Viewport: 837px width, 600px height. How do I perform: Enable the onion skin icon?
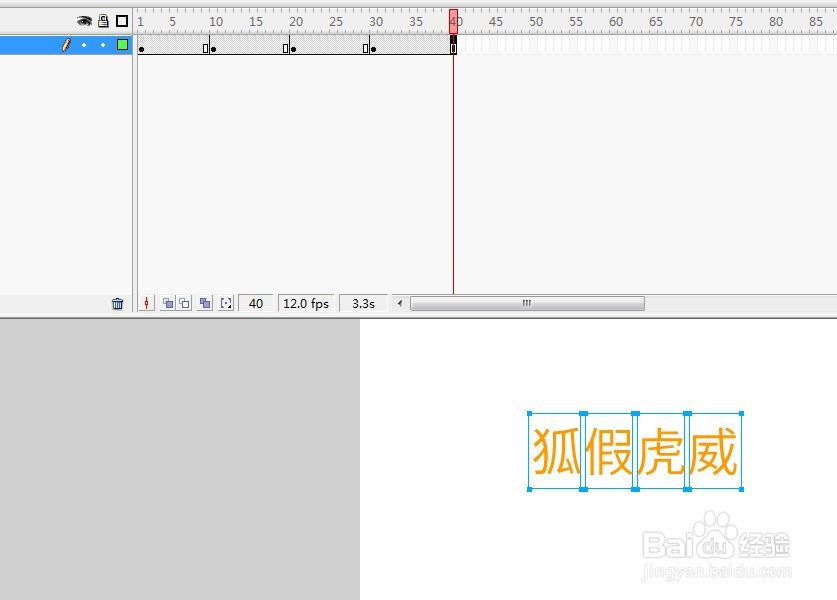pyautogui.click(x=166, y=303)
